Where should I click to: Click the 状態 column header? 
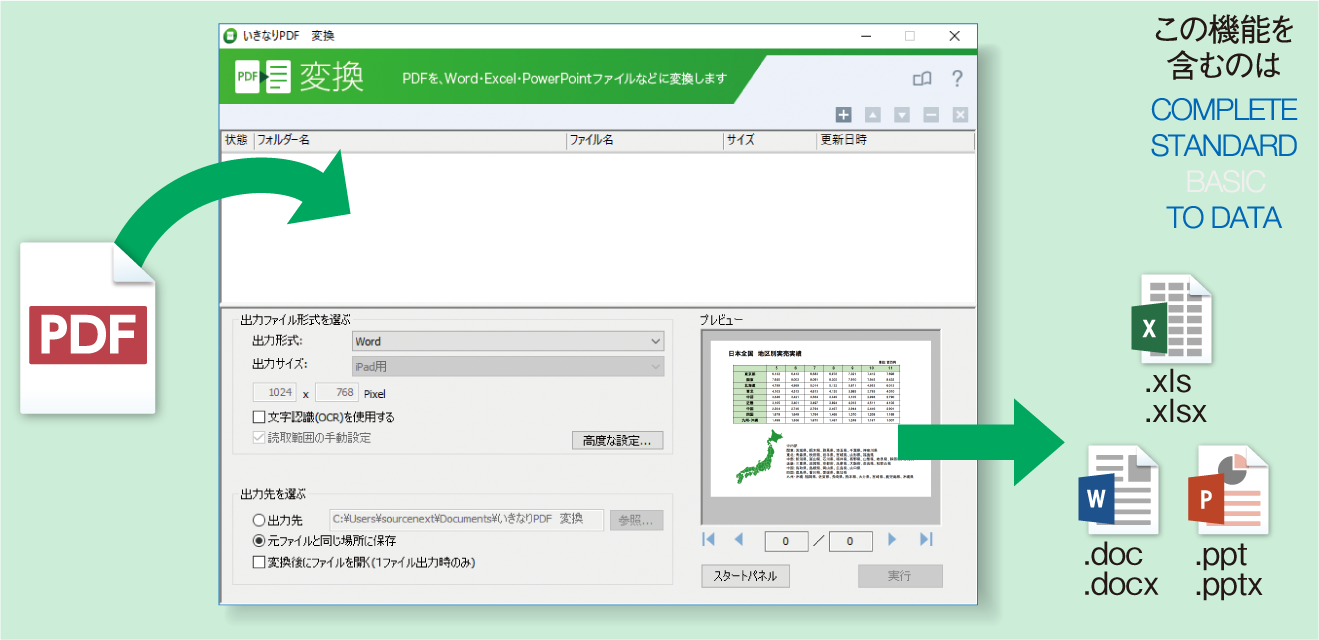click(236, 141)
